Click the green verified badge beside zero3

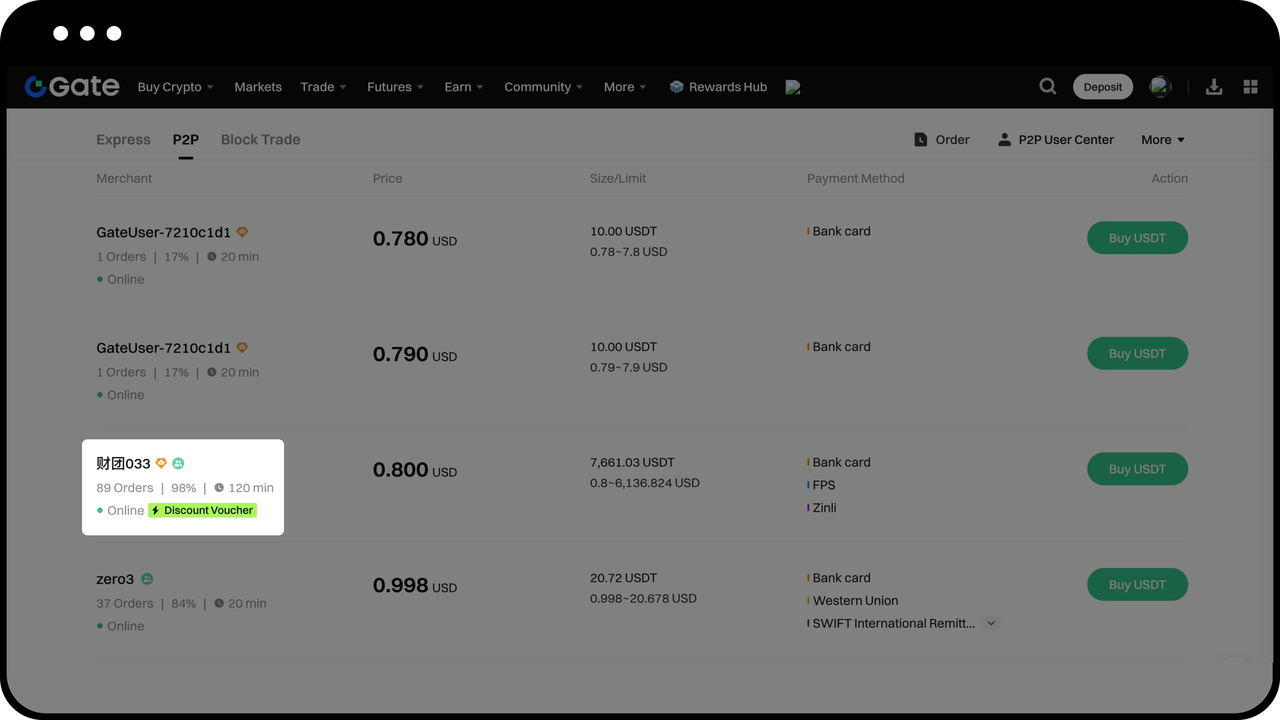[147, 579]
